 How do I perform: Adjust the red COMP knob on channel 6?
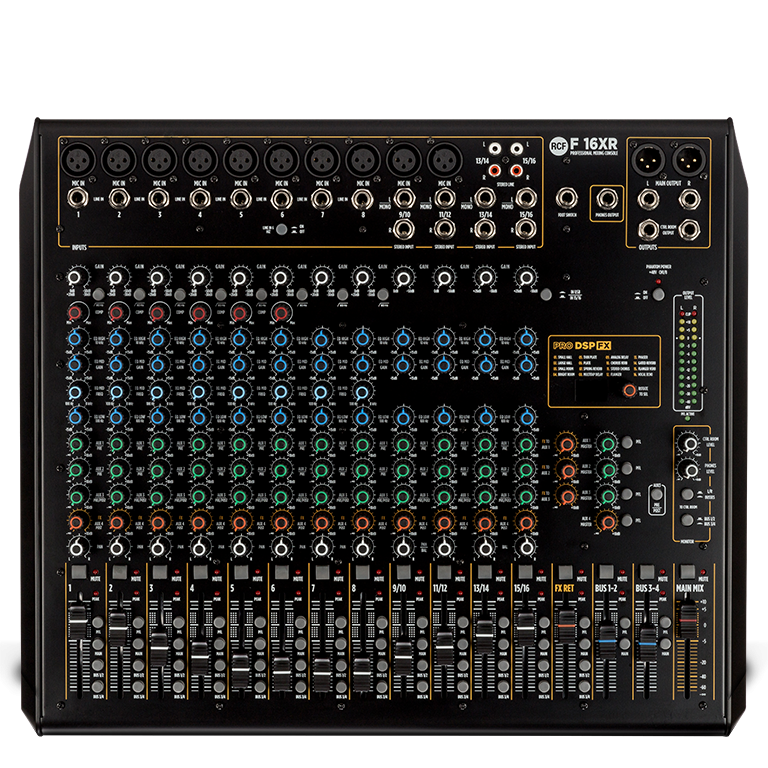pyautogui.click(x=281, y=312)
